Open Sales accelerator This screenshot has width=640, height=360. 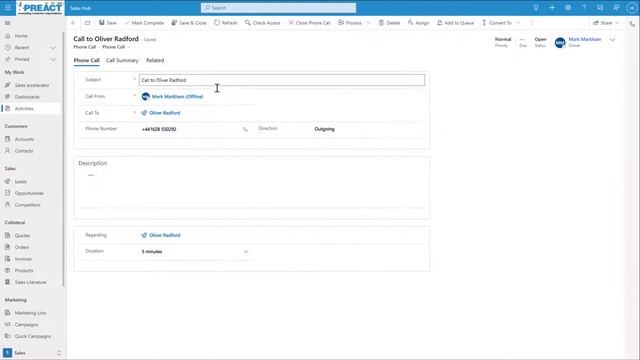32,85
